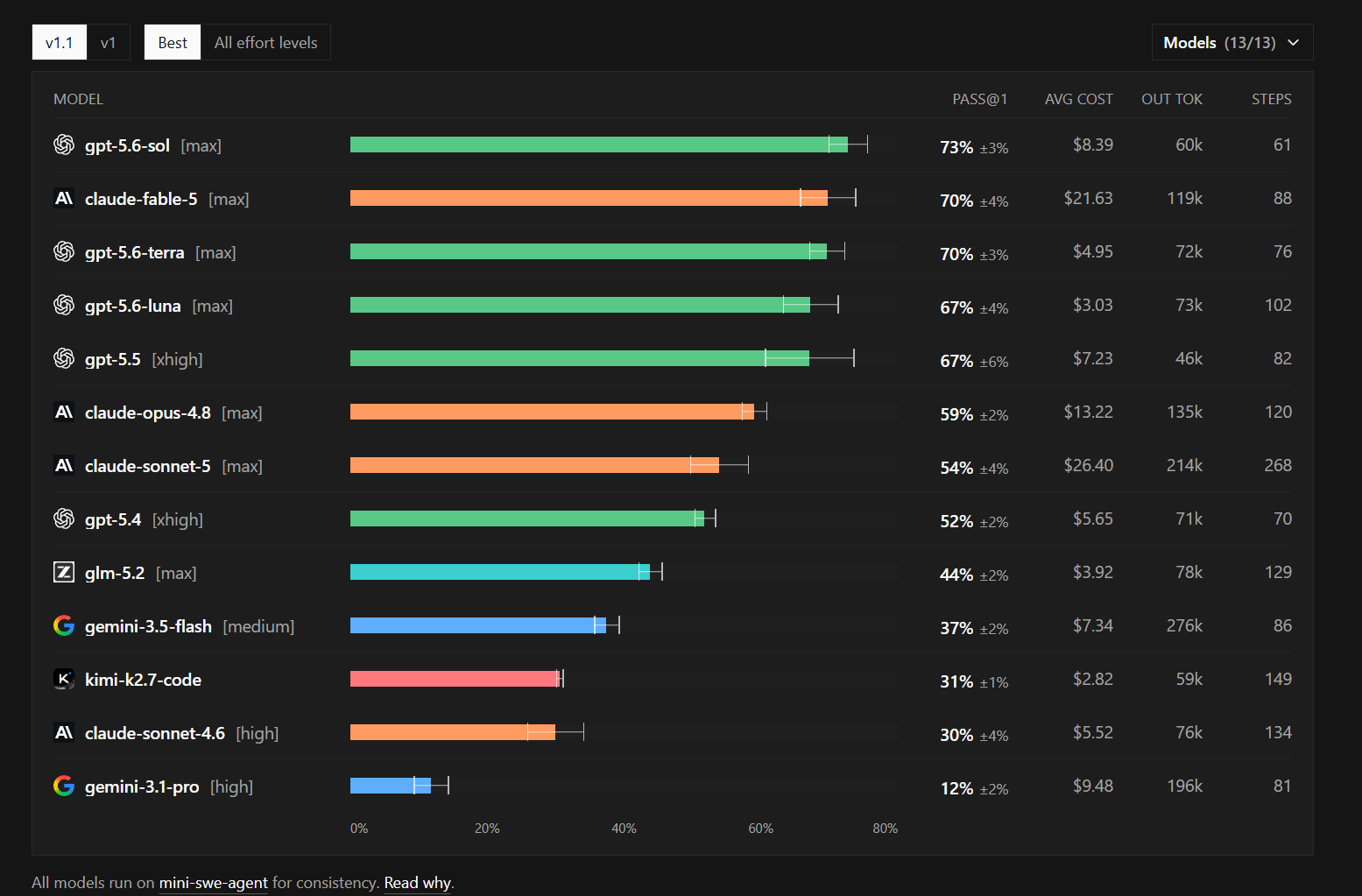Select the claude-sonnet-4.6 model name

155,733
